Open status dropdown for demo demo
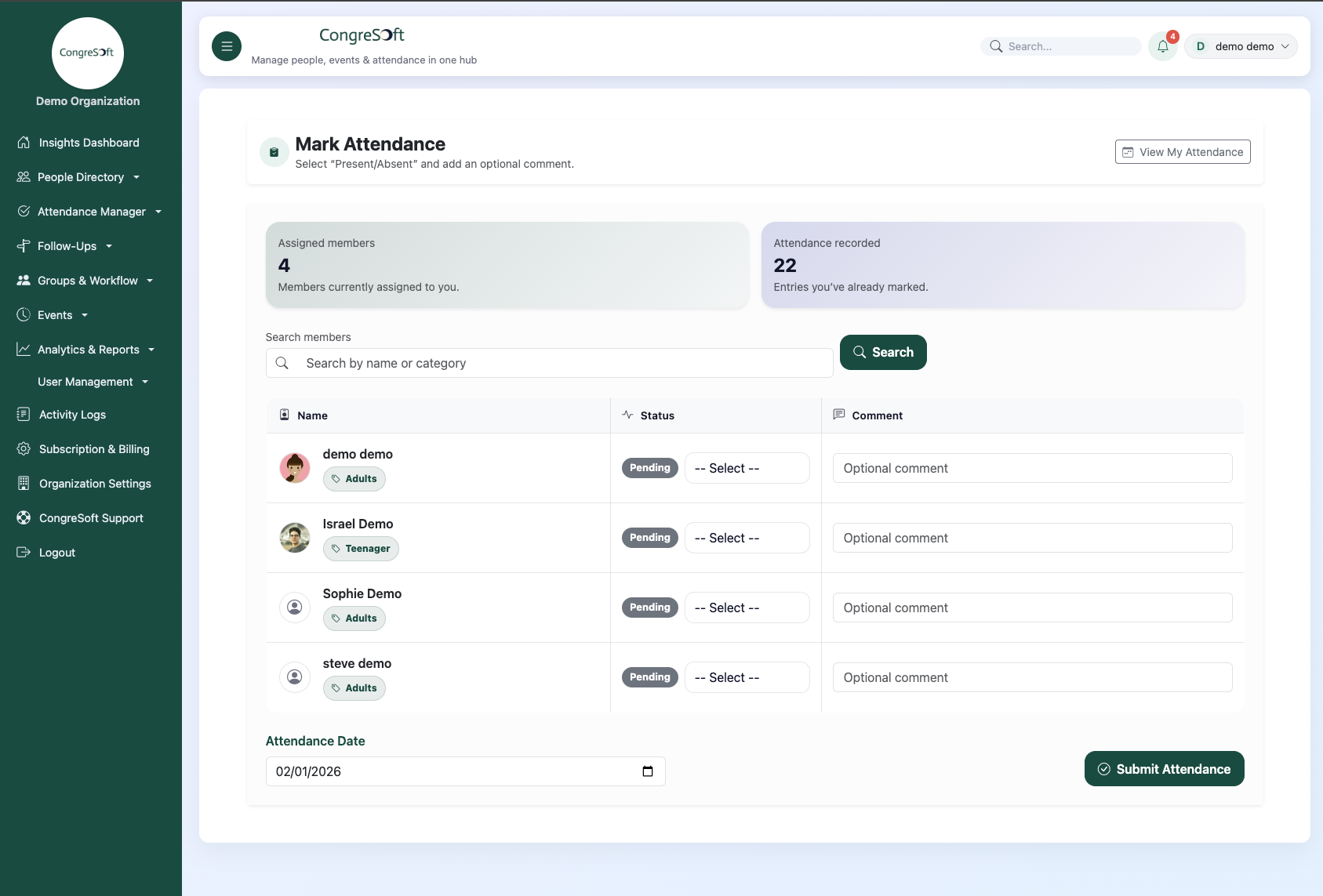The height and width of the screenshot is (896, 1323). point(747,468)
